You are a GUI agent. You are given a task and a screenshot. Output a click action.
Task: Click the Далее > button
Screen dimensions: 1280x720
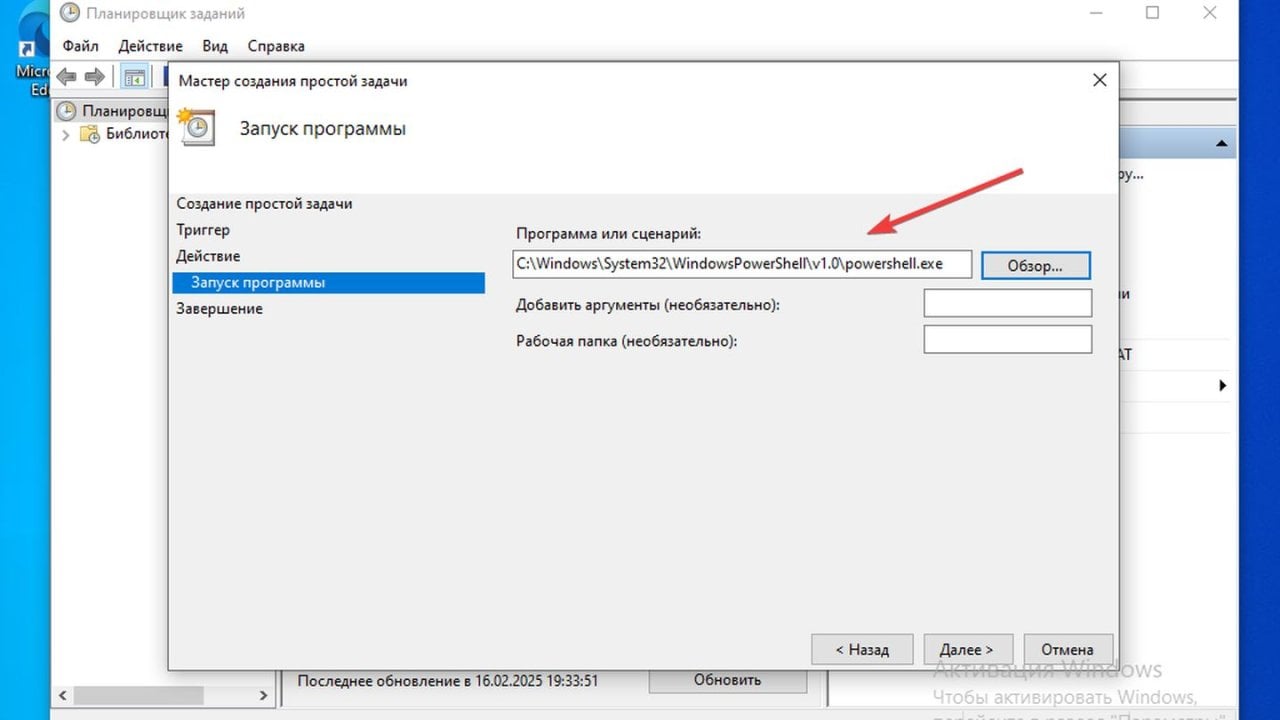point(968,649)
